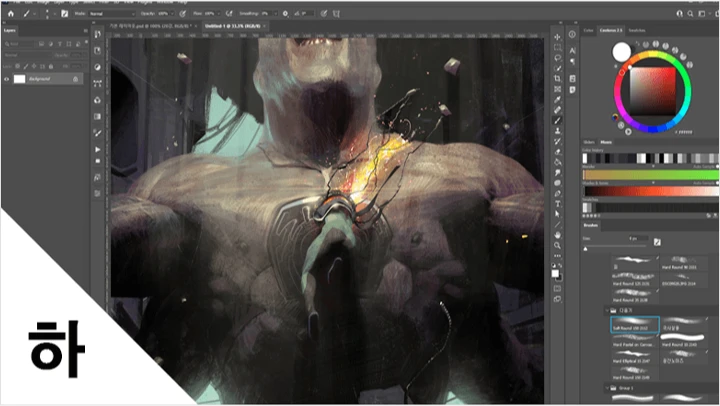The height and width of the screenshot is (406, 720).
Task: Open smoothing options gear menu
Action: 285,14
